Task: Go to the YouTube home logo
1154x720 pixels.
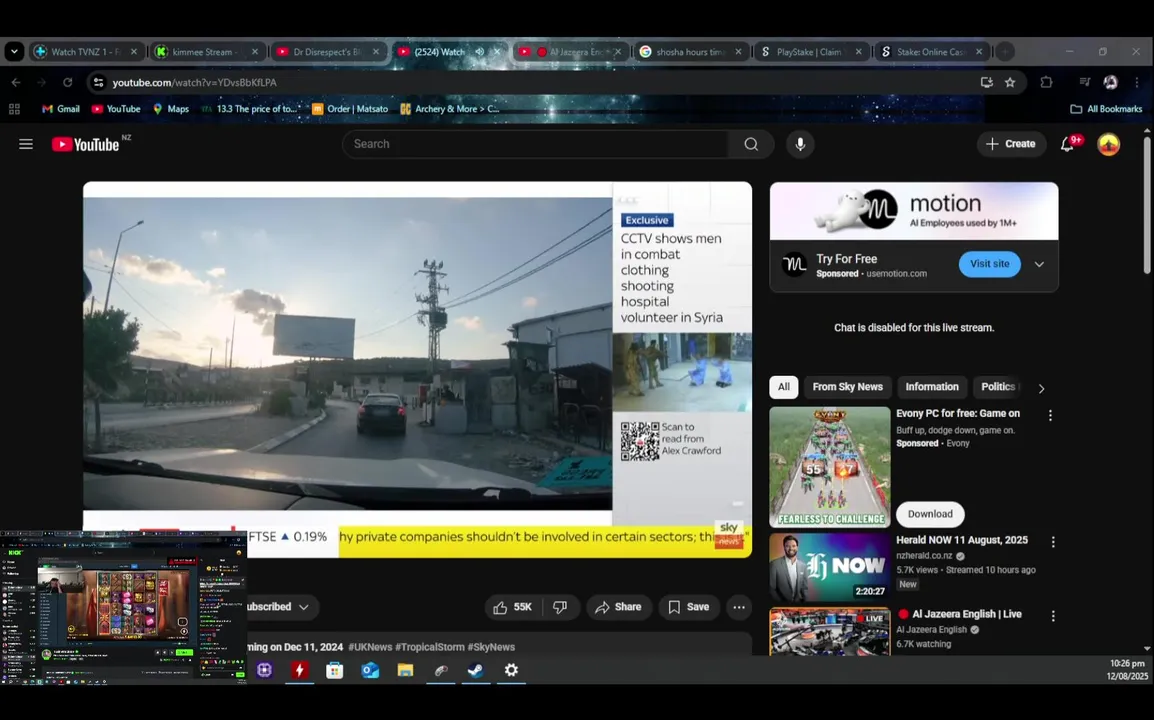Action: tap(86, 144)
